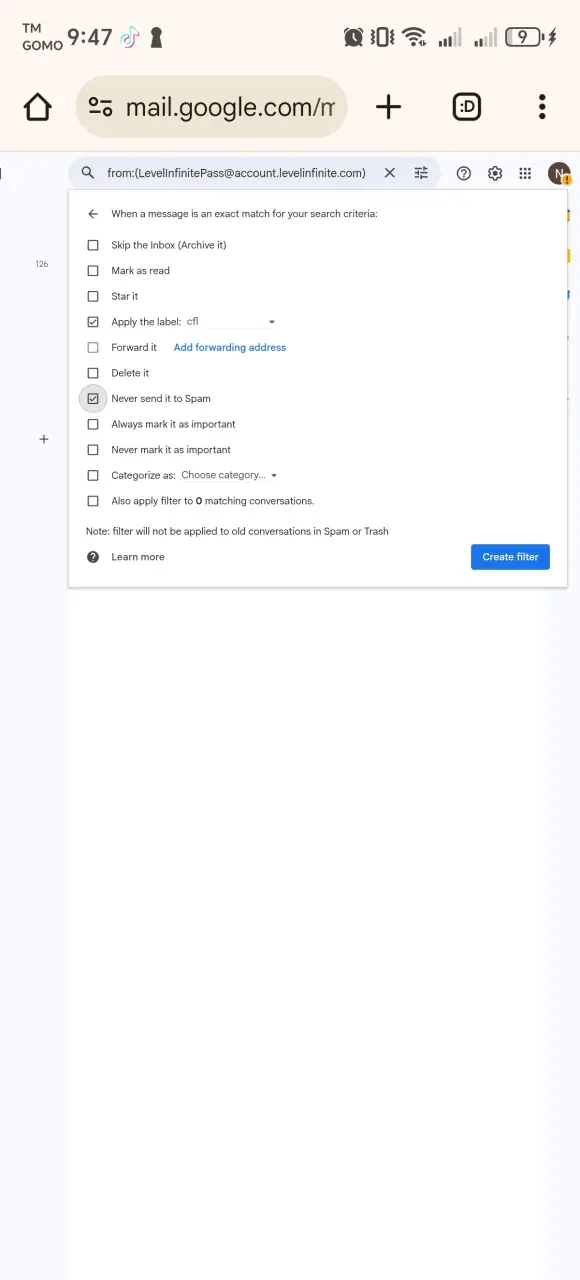Clear the search query with X icon
This screenshot has height=1280, width=580.
[390, 173]
